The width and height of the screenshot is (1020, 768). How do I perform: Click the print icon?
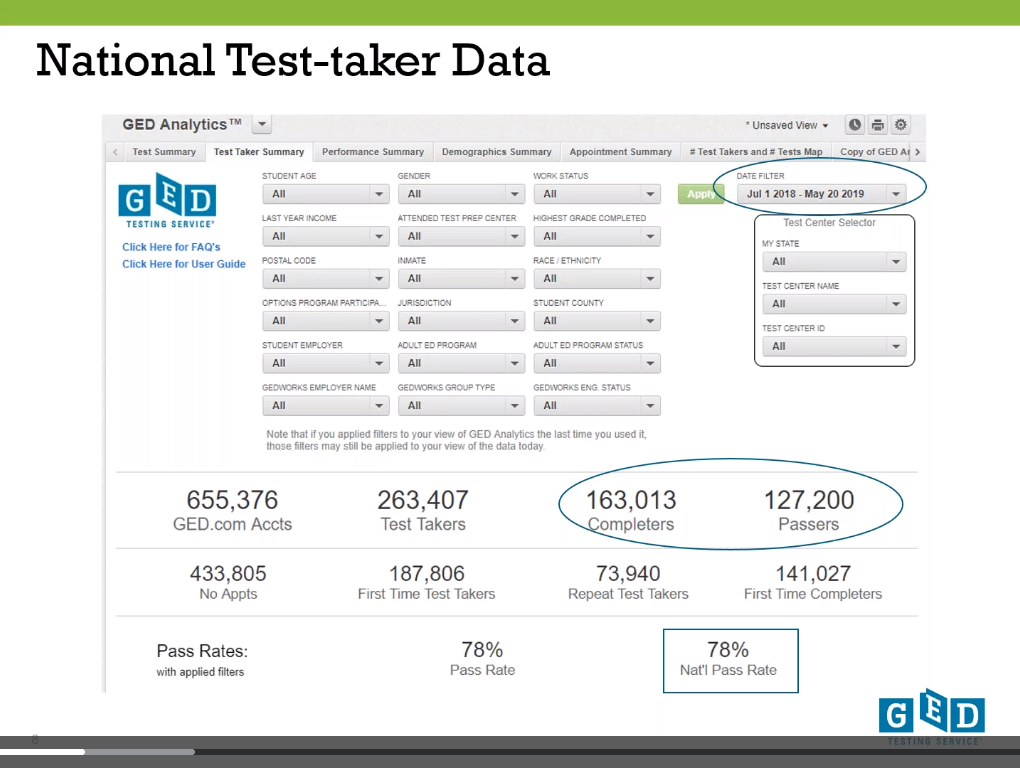point(877,125)
